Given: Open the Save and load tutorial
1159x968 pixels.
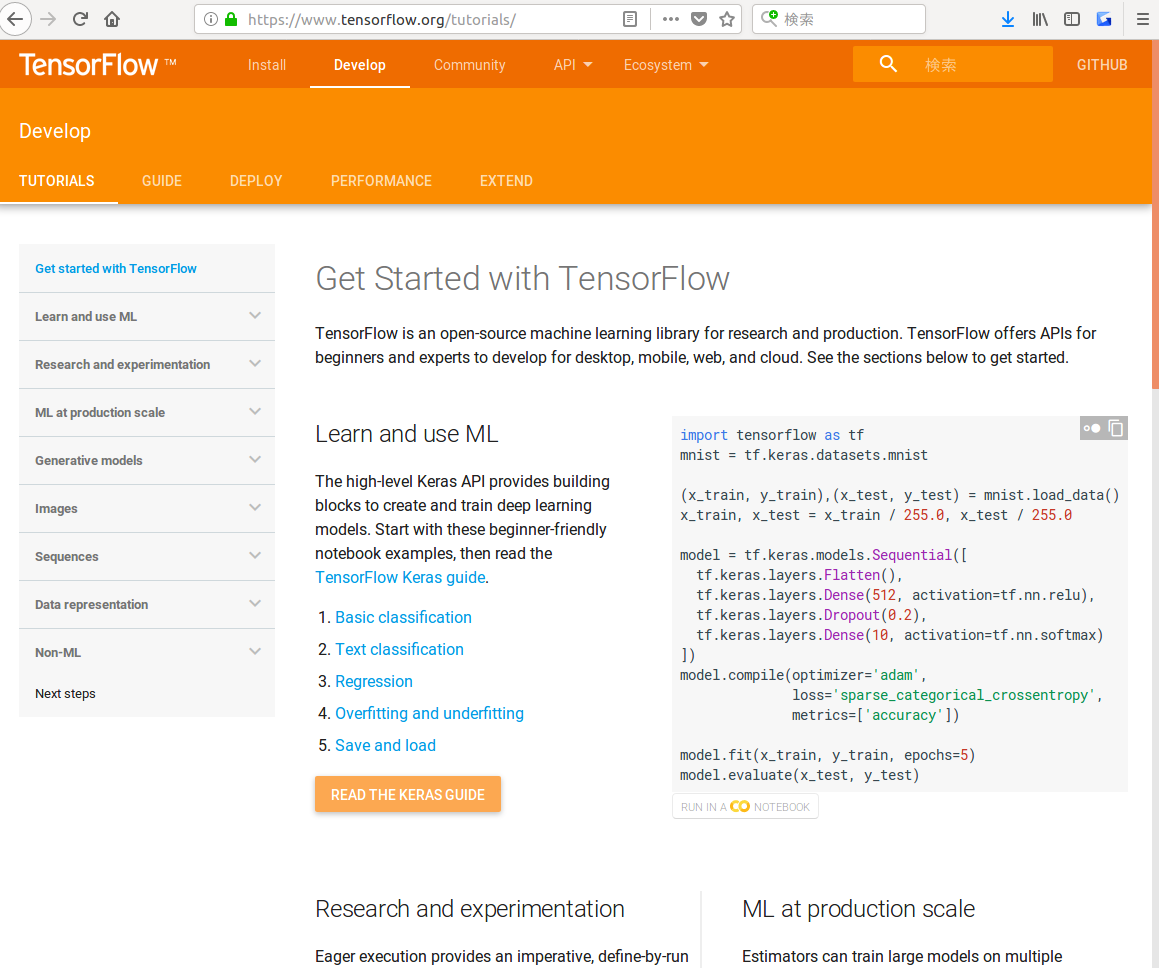Looking at the screenshot, I should tap(385, 746).
